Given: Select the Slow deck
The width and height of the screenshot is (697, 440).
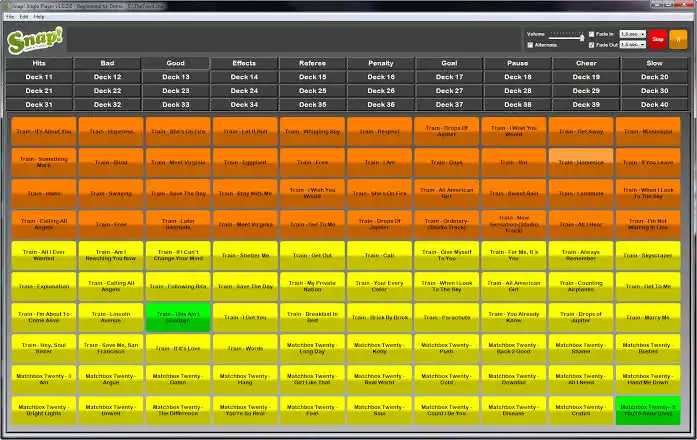Looking at the screenshot, I should (x=655, y=63).
